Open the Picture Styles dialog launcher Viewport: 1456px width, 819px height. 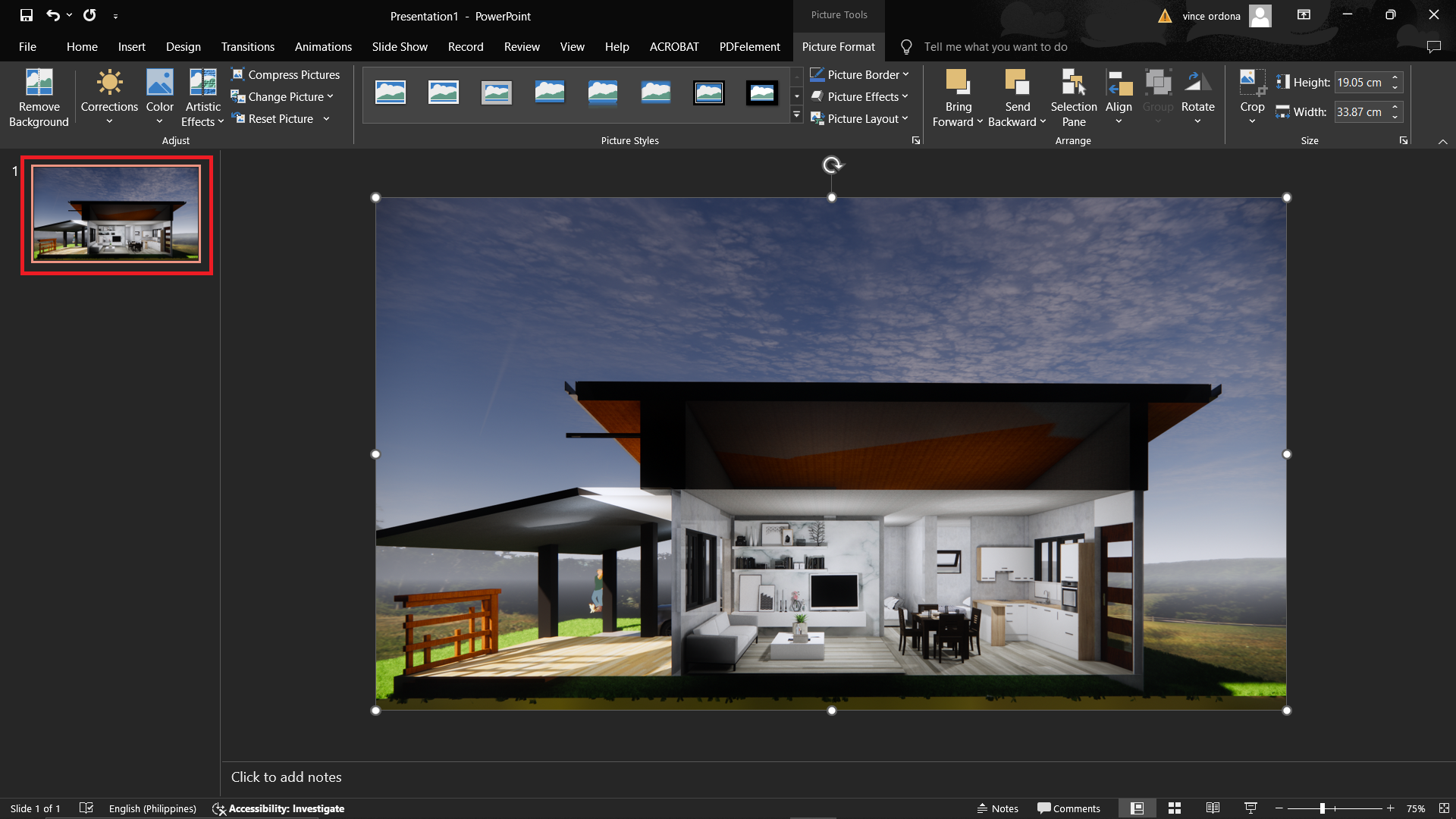pos(916,140)
